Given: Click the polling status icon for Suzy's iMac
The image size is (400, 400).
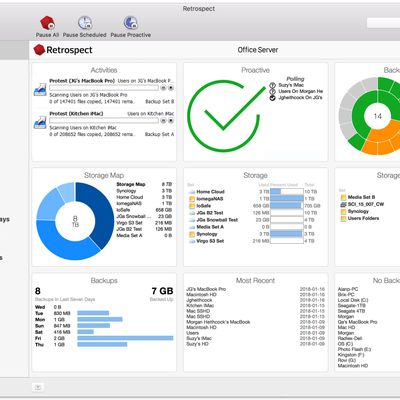Looking at the screenshot, I should coord(272,85).
